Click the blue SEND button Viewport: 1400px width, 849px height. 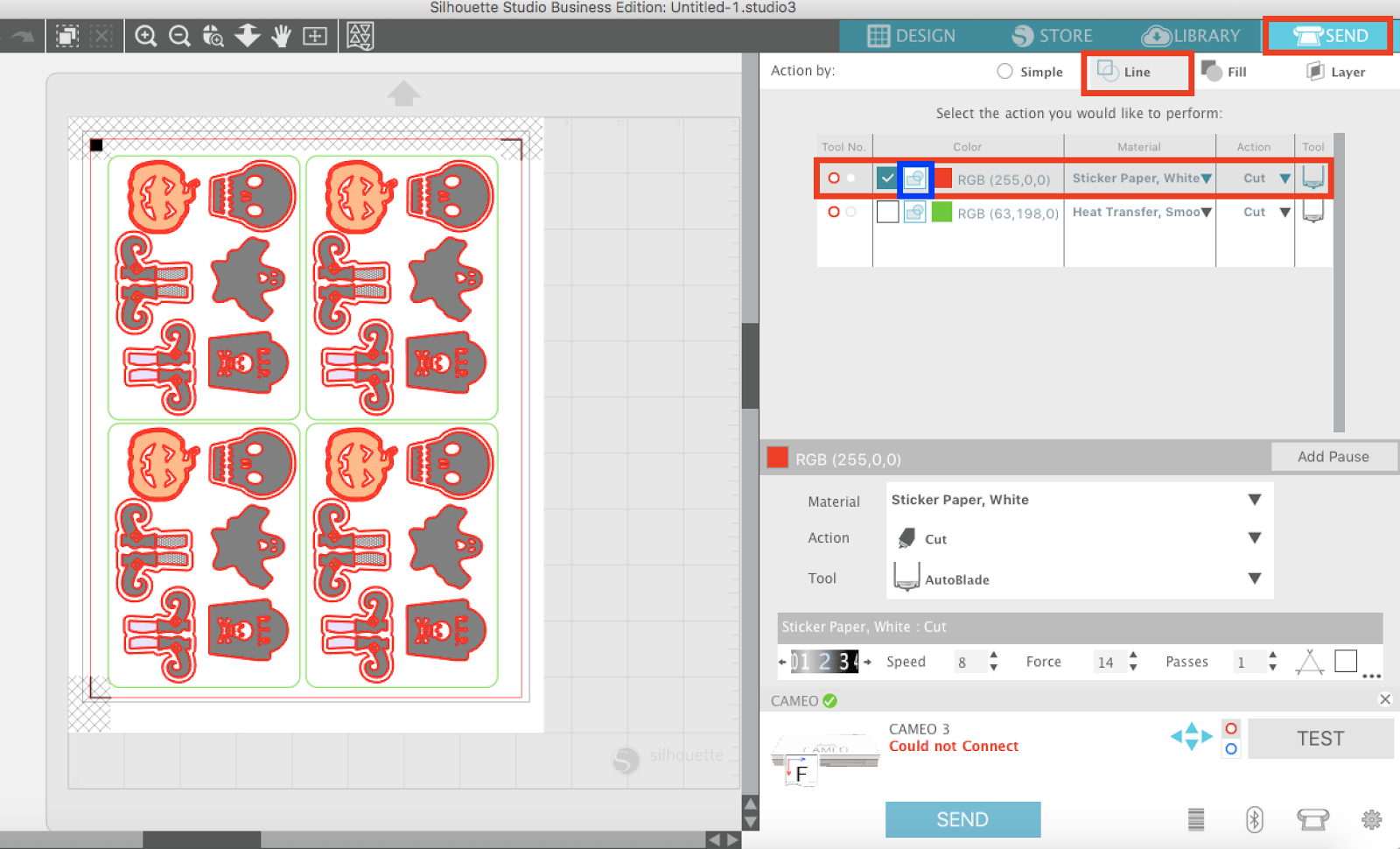pos(962,819)
